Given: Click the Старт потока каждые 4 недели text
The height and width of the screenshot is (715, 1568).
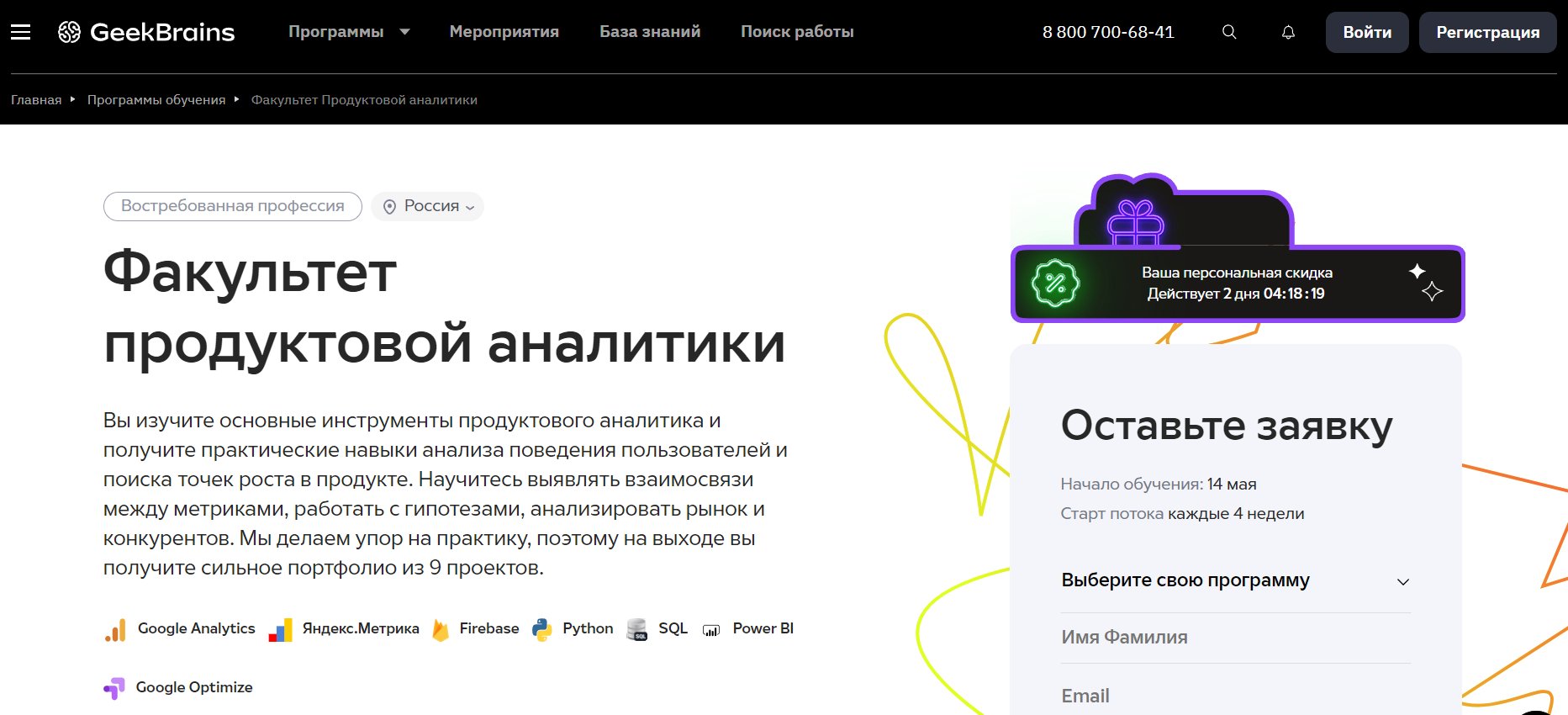Looking at the screenshot, I should point(1182,513).
